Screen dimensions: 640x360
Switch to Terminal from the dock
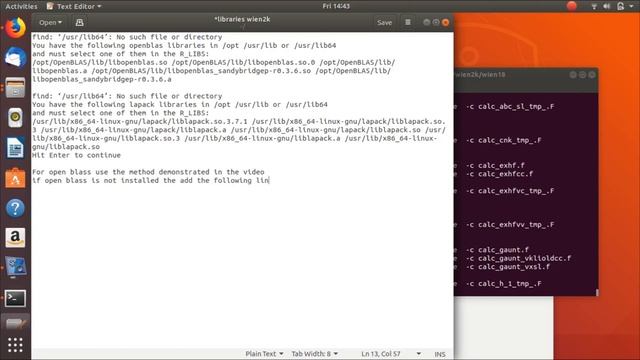(15, 298)
